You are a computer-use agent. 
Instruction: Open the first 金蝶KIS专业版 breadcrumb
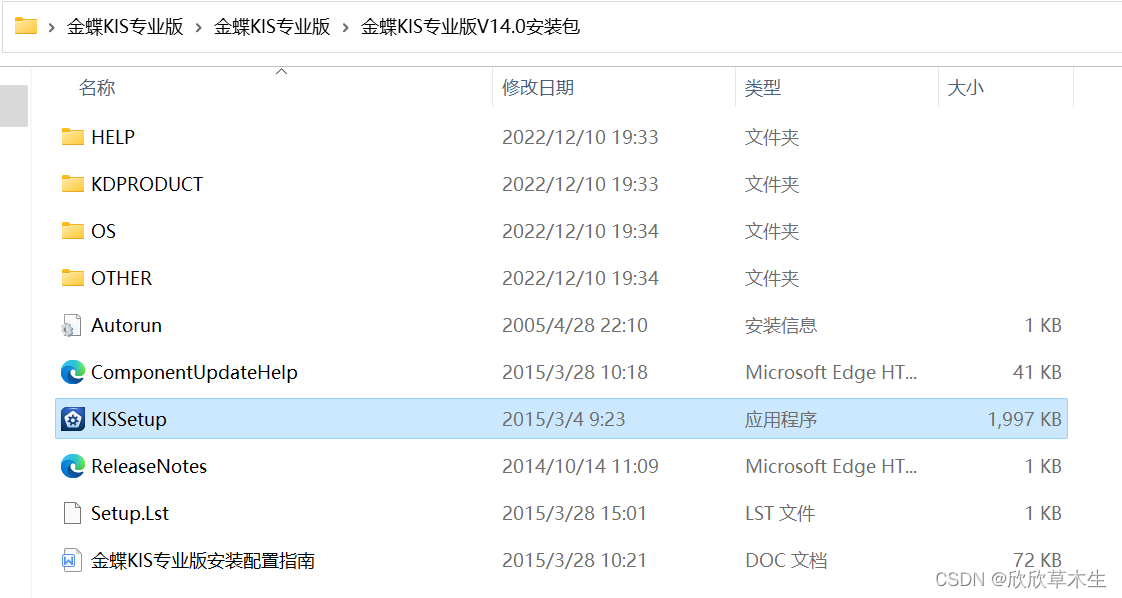pos(125,27)
